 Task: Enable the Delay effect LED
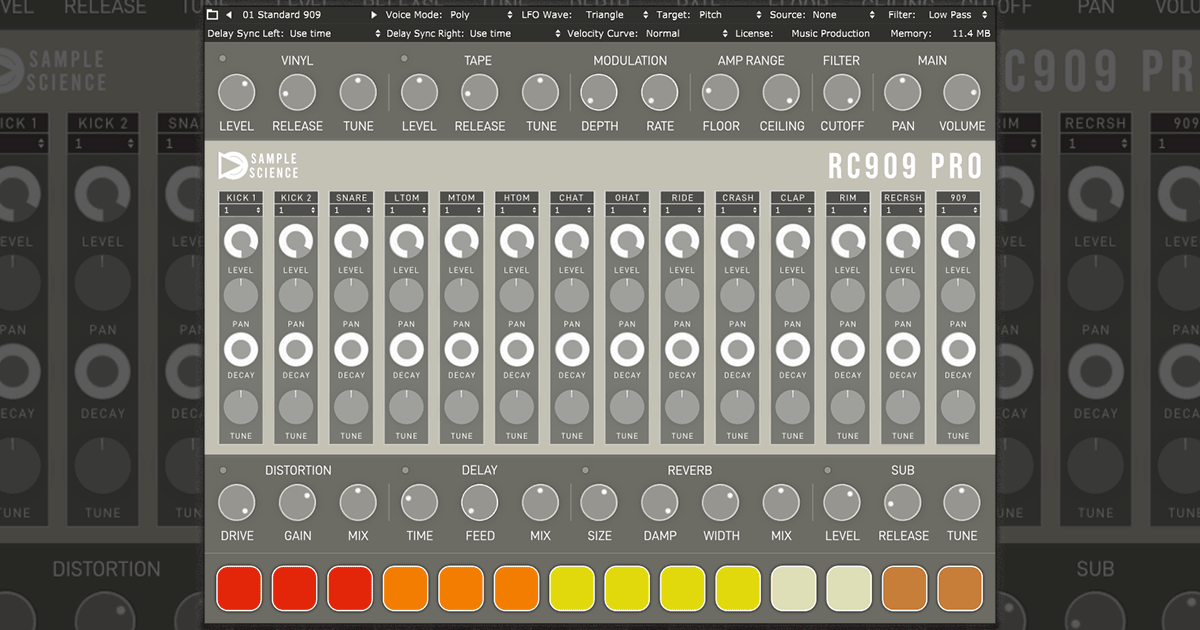404,470
